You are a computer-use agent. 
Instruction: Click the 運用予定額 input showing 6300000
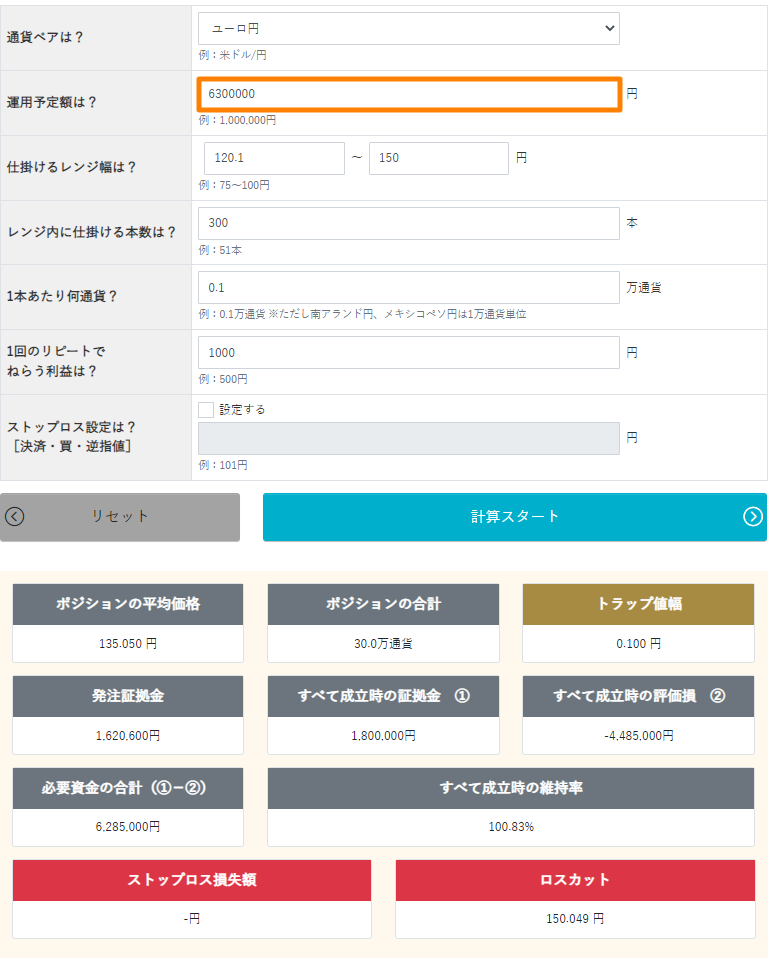(x=409, y=94)
